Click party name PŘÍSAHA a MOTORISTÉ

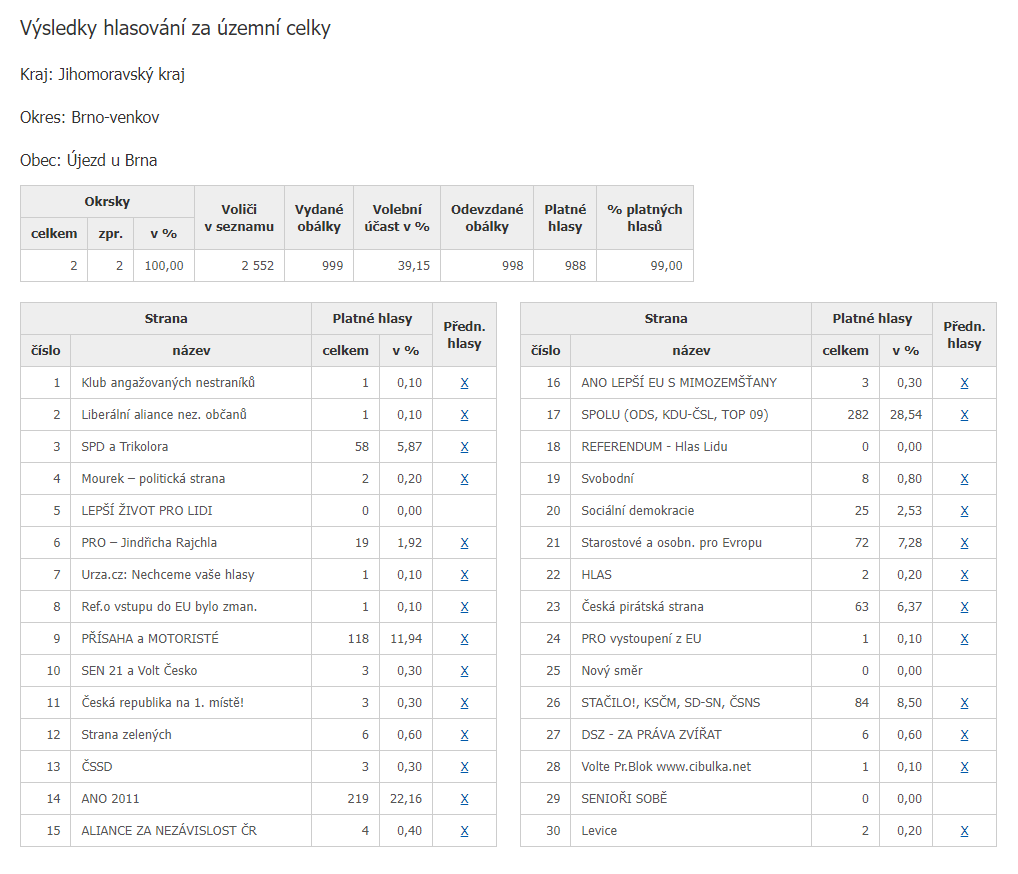click(x=150, y=639)
